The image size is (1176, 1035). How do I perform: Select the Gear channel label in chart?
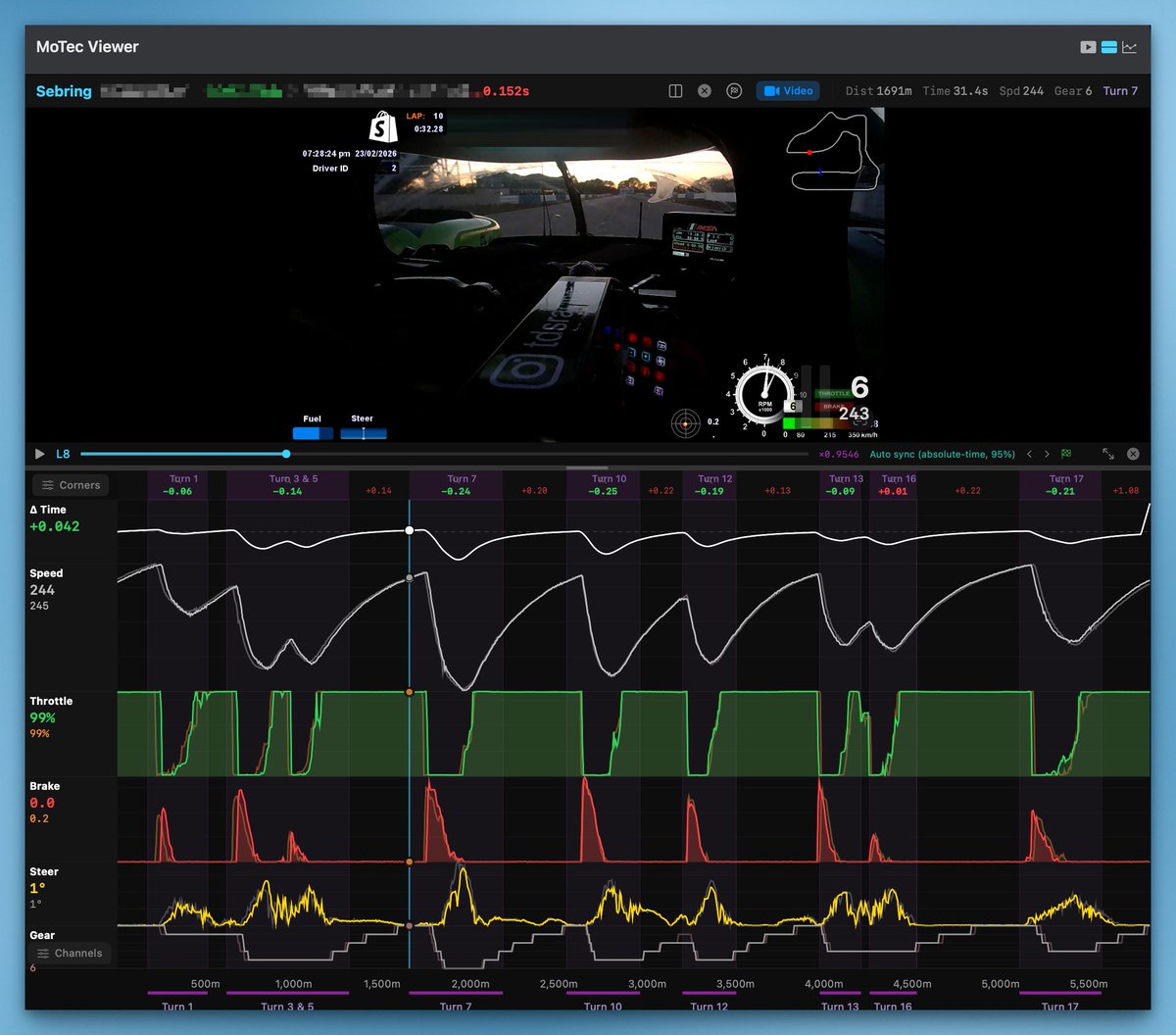point(42,935)
